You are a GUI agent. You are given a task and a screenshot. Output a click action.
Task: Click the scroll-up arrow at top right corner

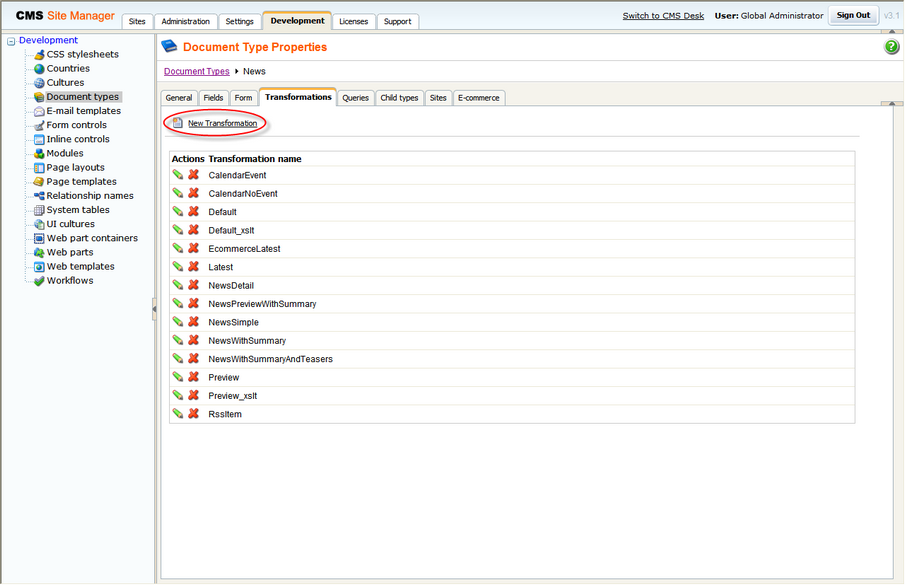[x=892, y=31]
